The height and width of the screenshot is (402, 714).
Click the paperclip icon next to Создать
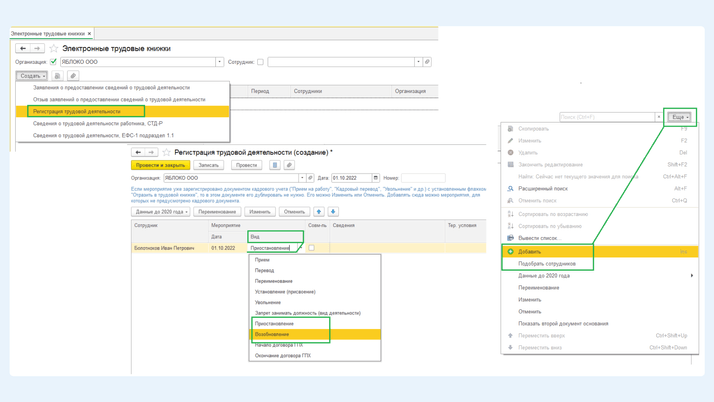[73, 76]
